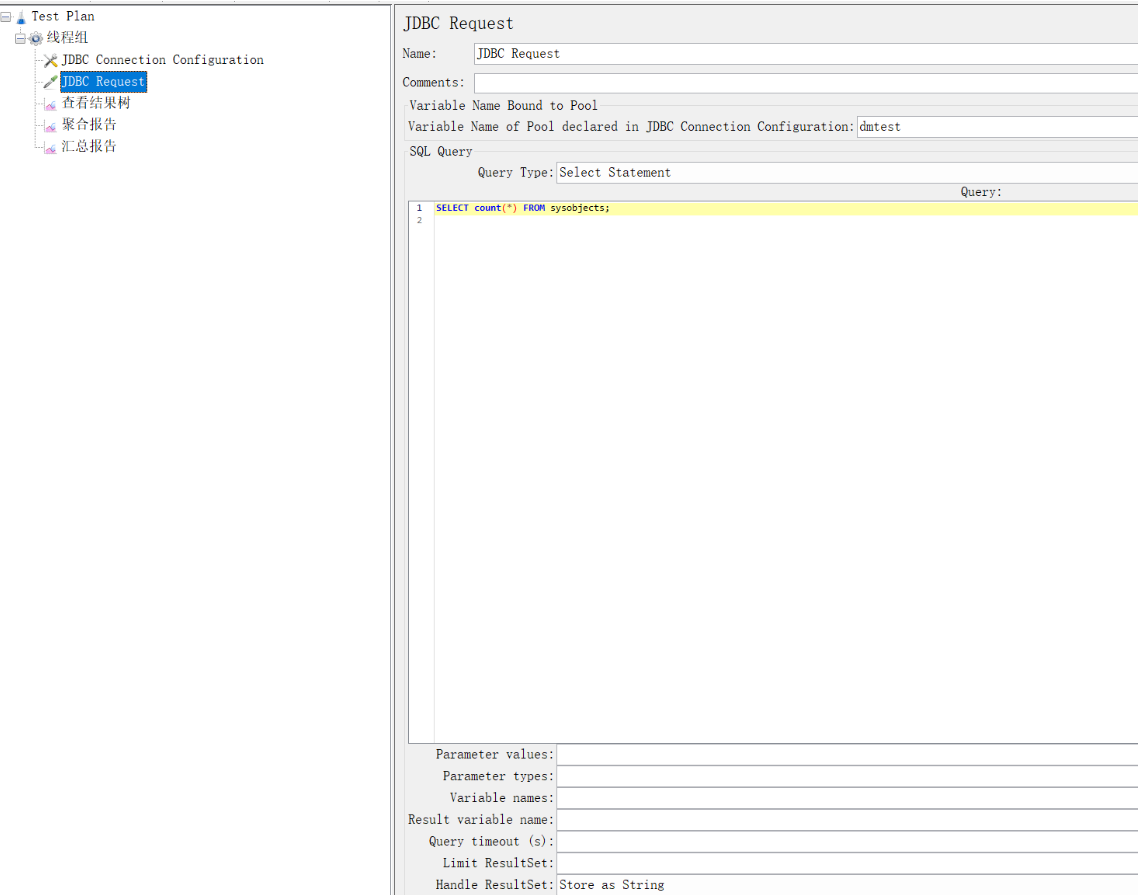Click the Limit ResultSet field
1138x895 pixels.
tap(847, 864)
